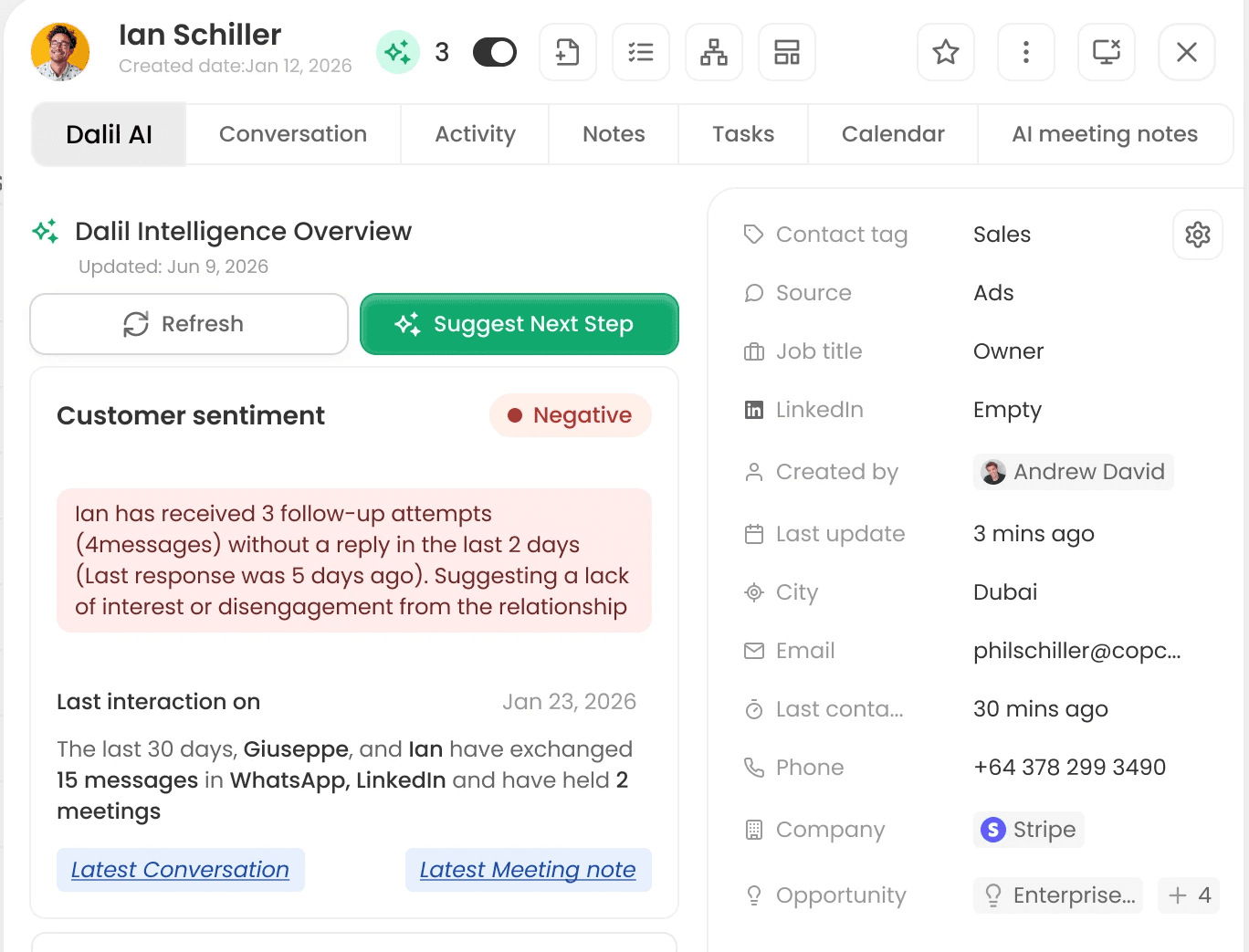The image size is (1249, 952).
Task: Click the Ads source value
Action: pyautogui.click(x=993, y=293)
